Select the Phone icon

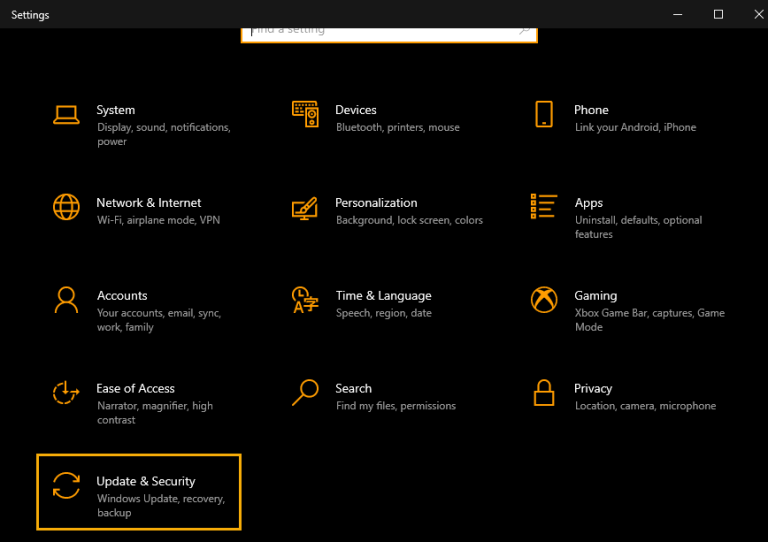click(x=544, y=114)
